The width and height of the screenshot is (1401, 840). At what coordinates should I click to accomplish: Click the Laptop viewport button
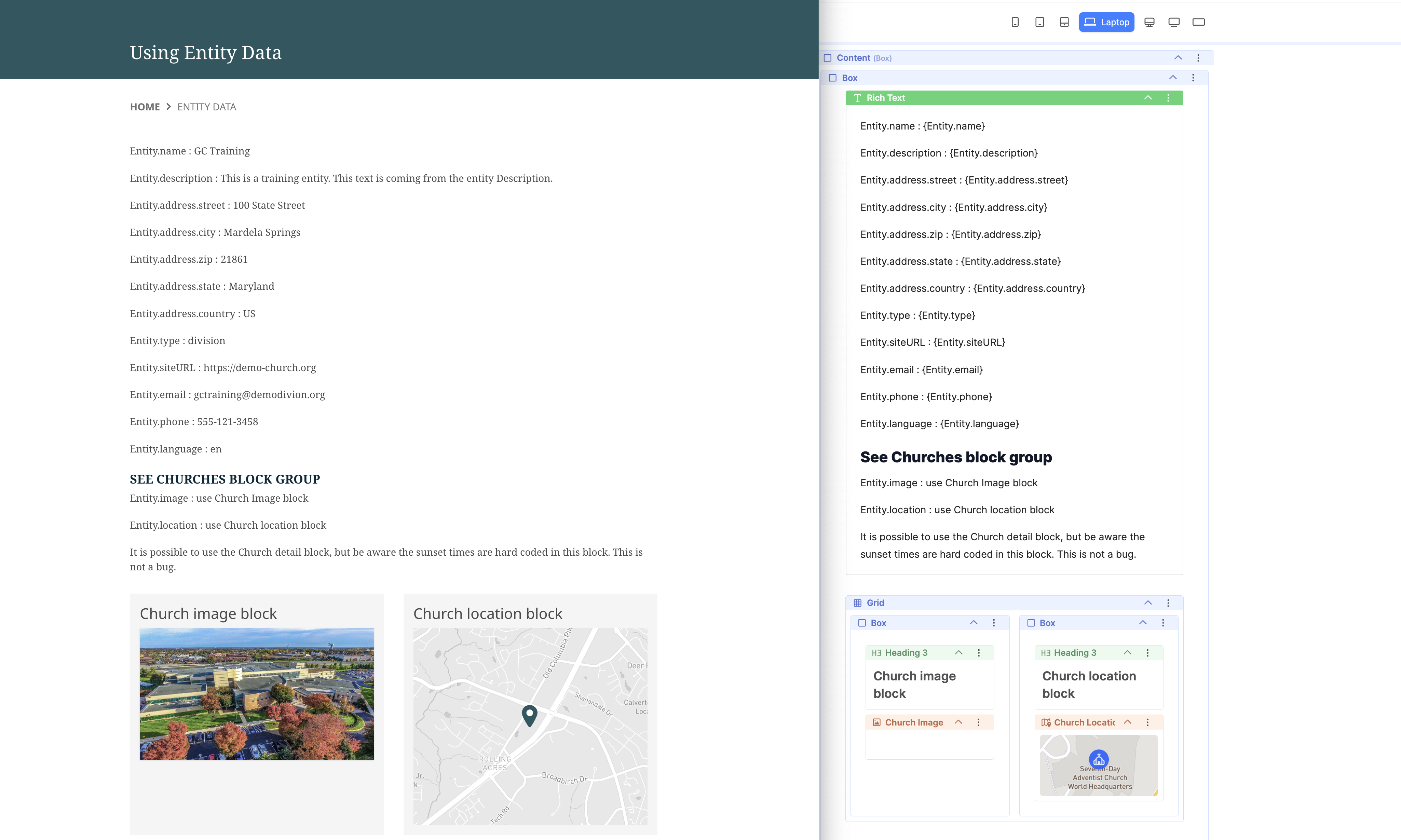point(1106,22)
